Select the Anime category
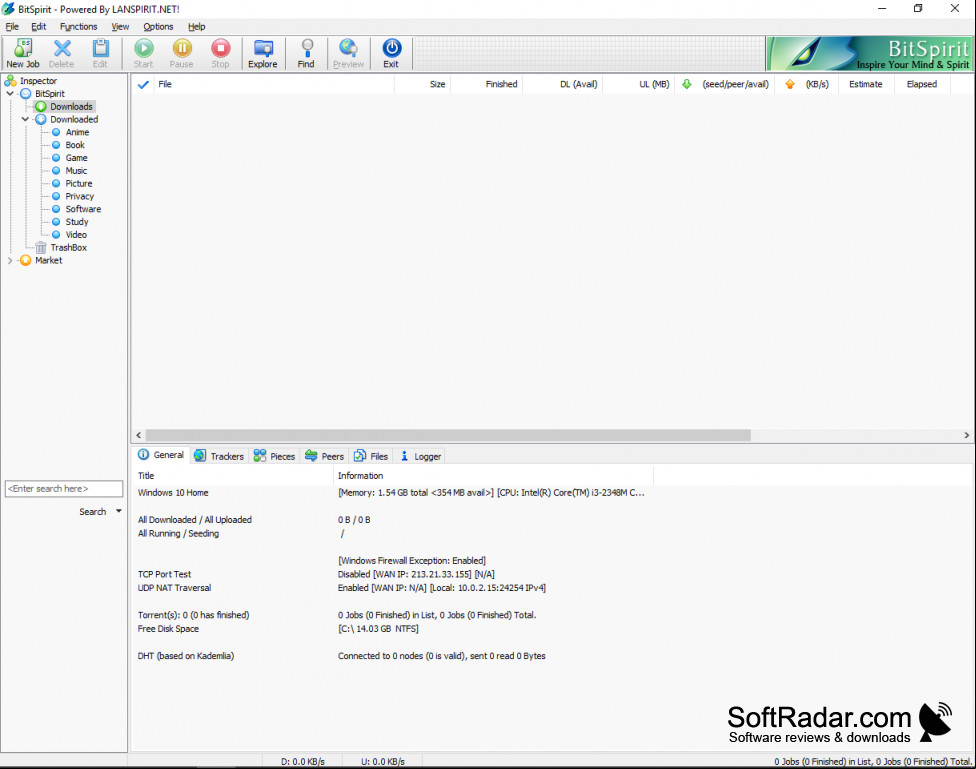The height and width of the screenshot is (769, 976). (77, 132)
